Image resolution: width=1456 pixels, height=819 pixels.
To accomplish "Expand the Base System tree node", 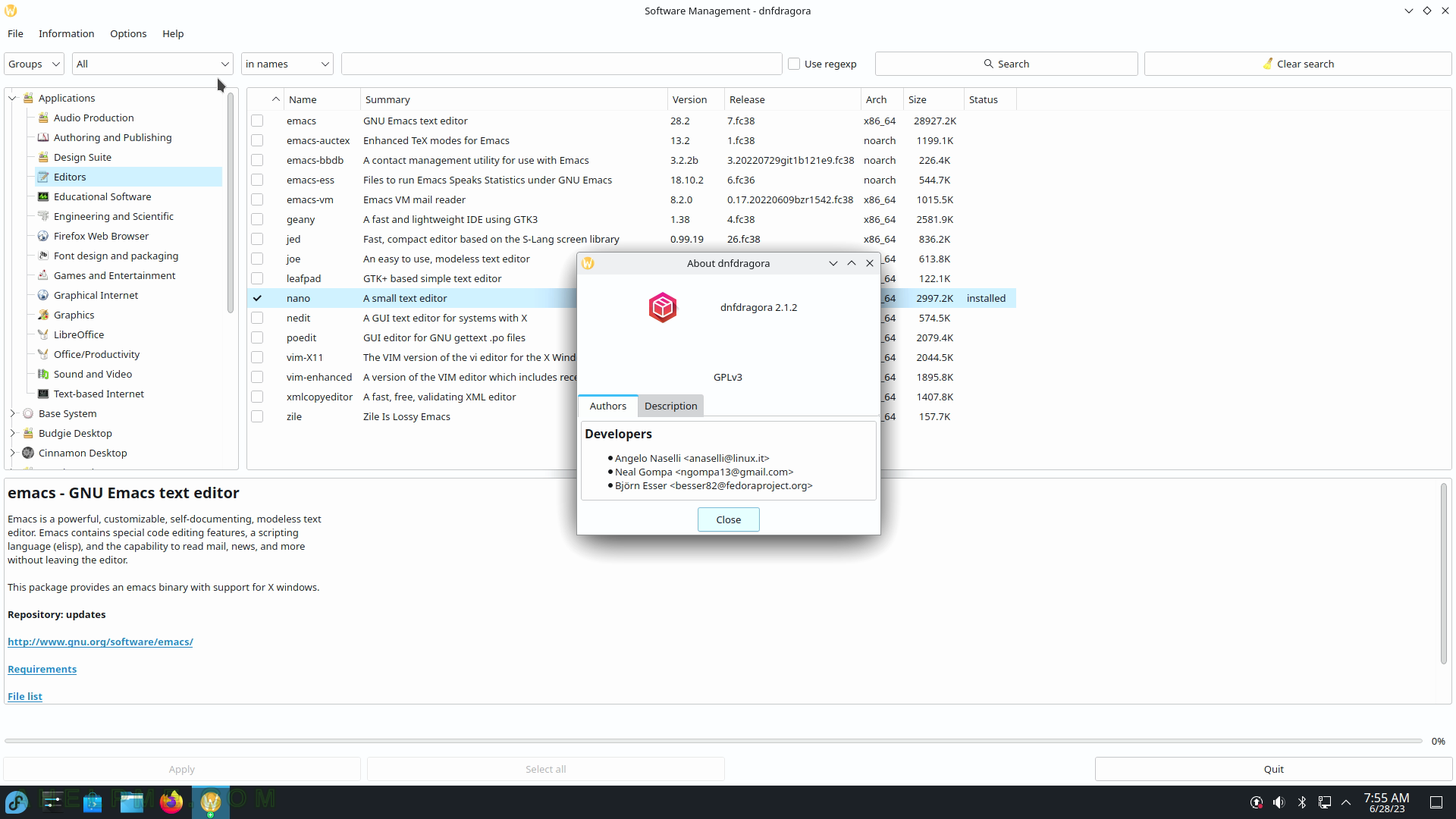I will click(12, 413).
